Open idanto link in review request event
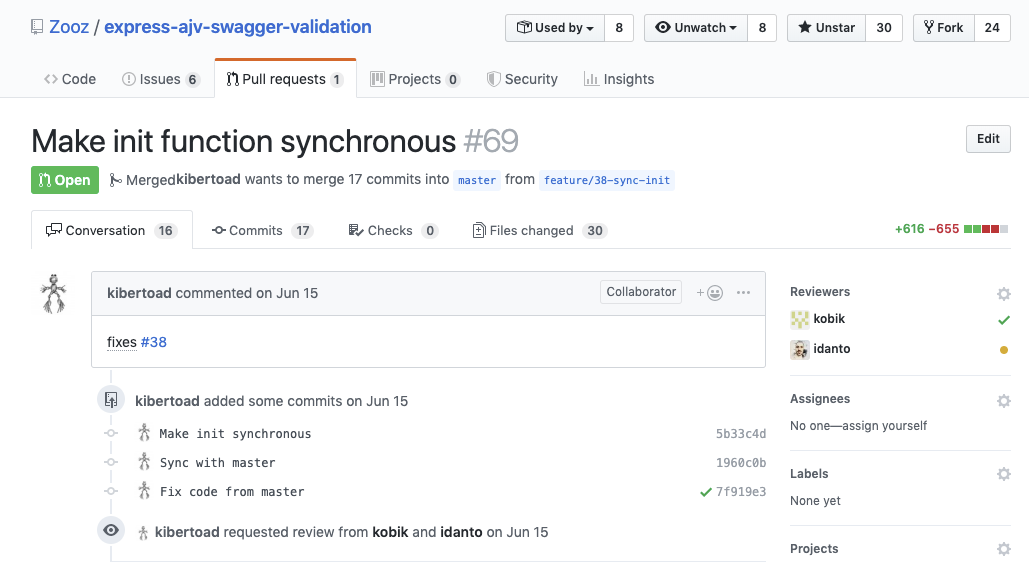Viewport: 1029px width, 562px height. [461, 532]
